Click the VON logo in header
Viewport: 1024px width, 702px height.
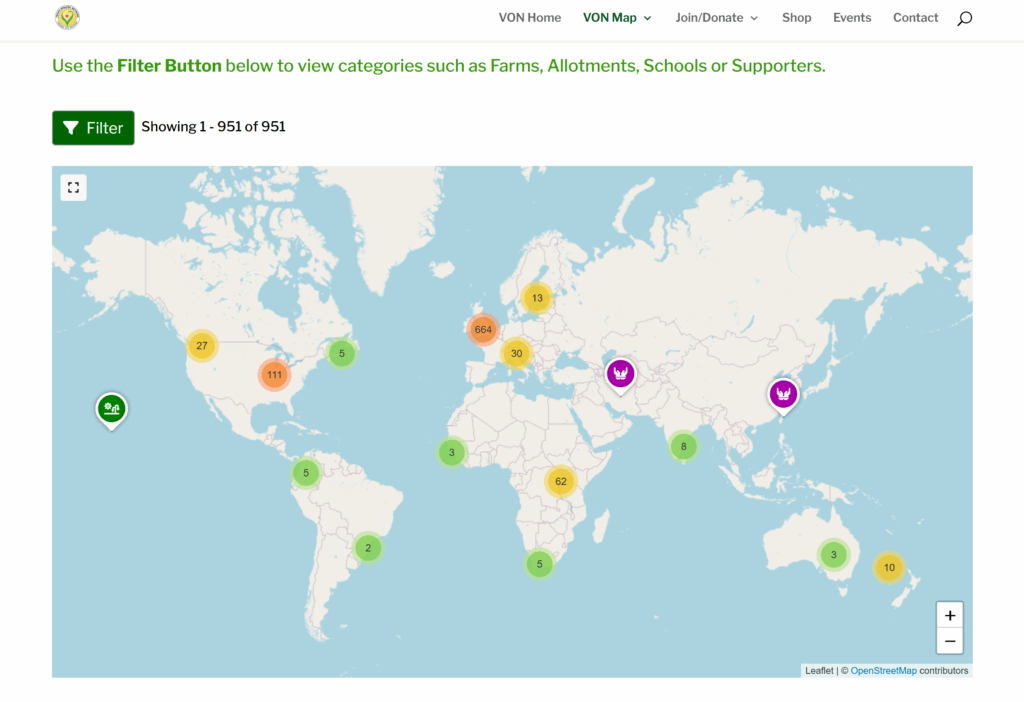[x=67, y=18]
